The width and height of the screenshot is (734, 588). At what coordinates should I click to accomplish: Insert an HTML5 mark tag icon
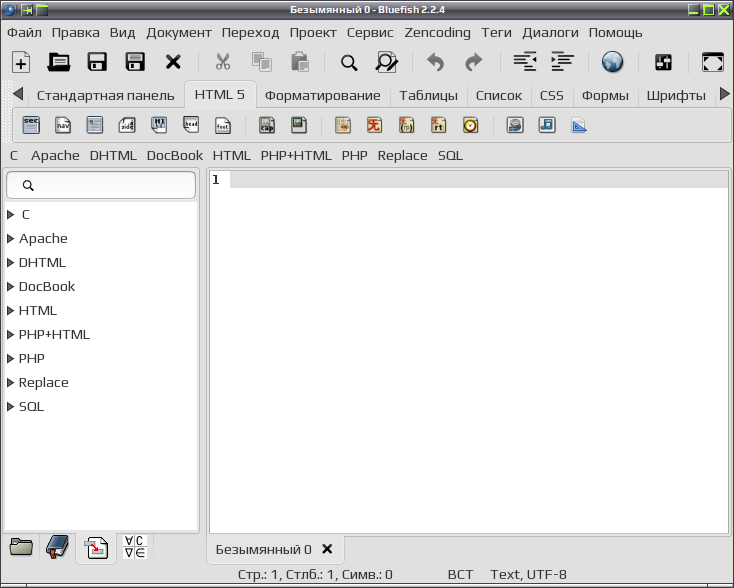pyautogui.click(x=343, y=125)
